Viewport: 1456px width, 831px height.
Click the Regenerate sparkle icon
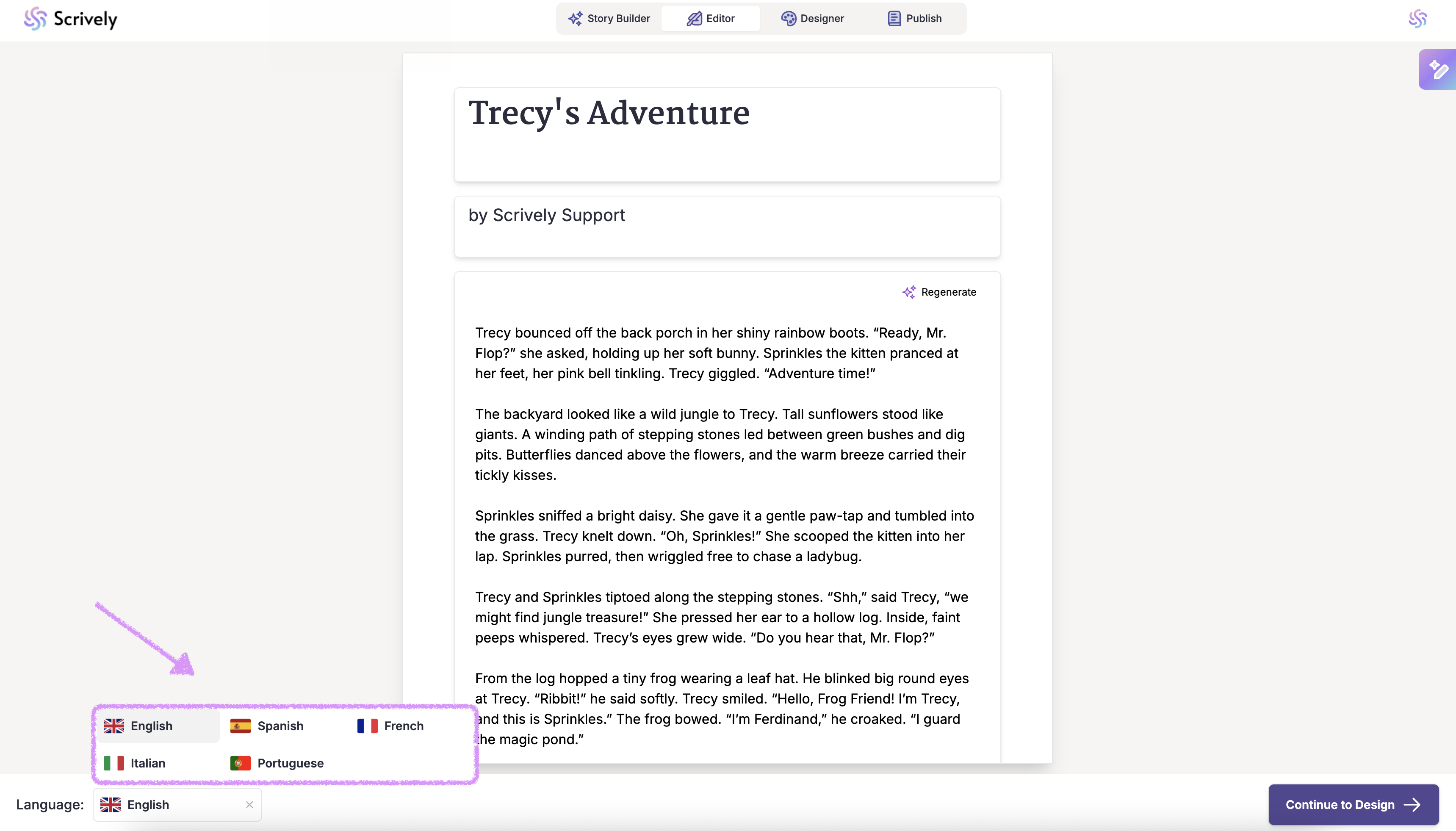(909, 292)
